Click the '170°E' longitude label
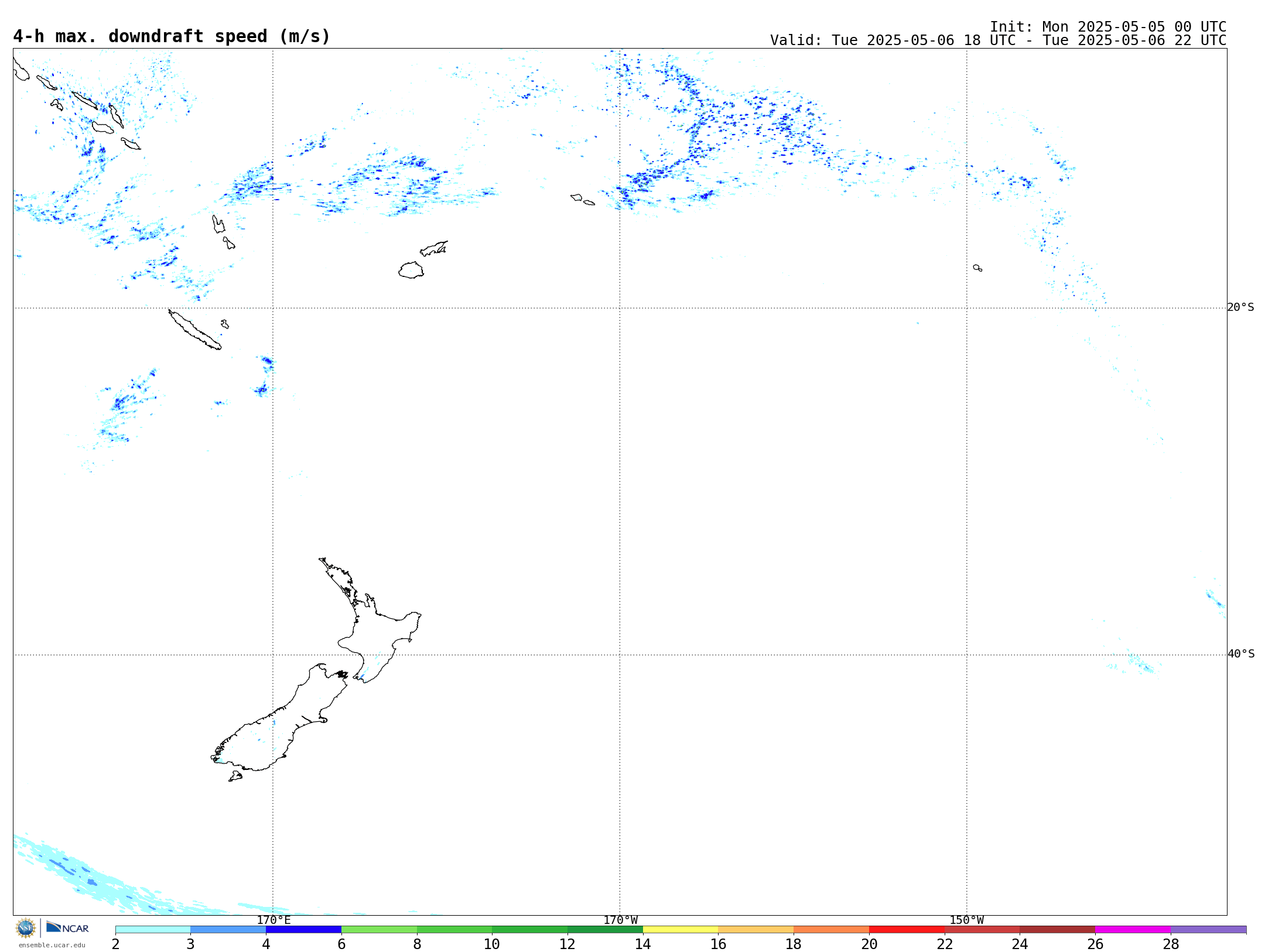 (273, 920)
